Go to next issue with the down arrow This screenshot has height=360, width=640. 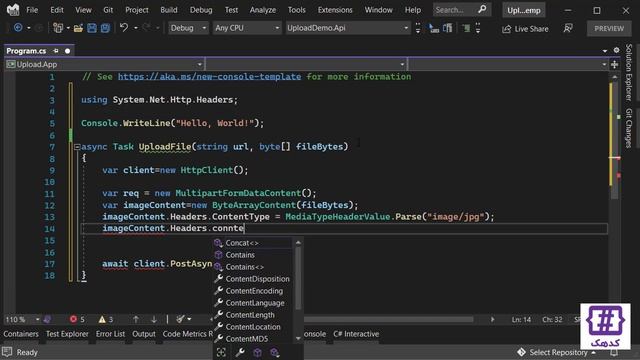point(154,319)
